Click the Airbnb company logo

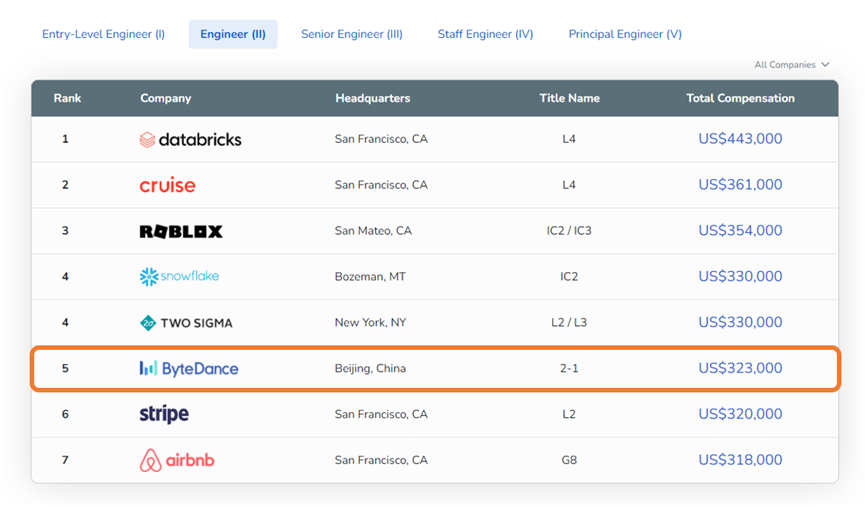[177, 460]
